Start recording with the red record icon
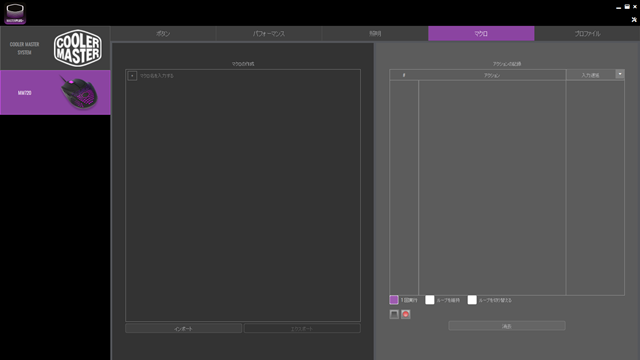640x360 pixels. pyautogui.click(x=406, y=314)
